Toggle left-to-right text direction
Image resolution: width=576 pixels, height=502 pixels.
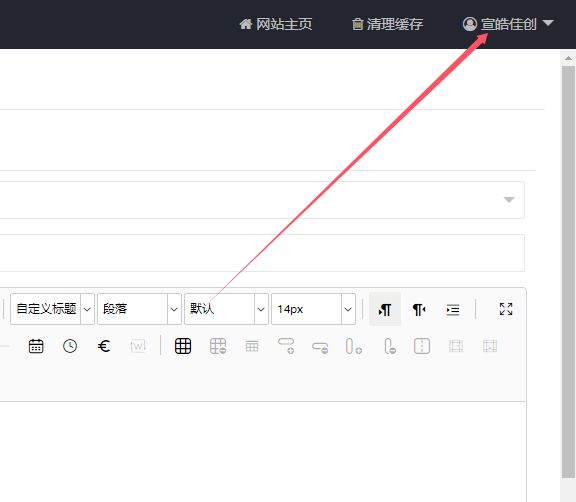click(x=385, y=309)
